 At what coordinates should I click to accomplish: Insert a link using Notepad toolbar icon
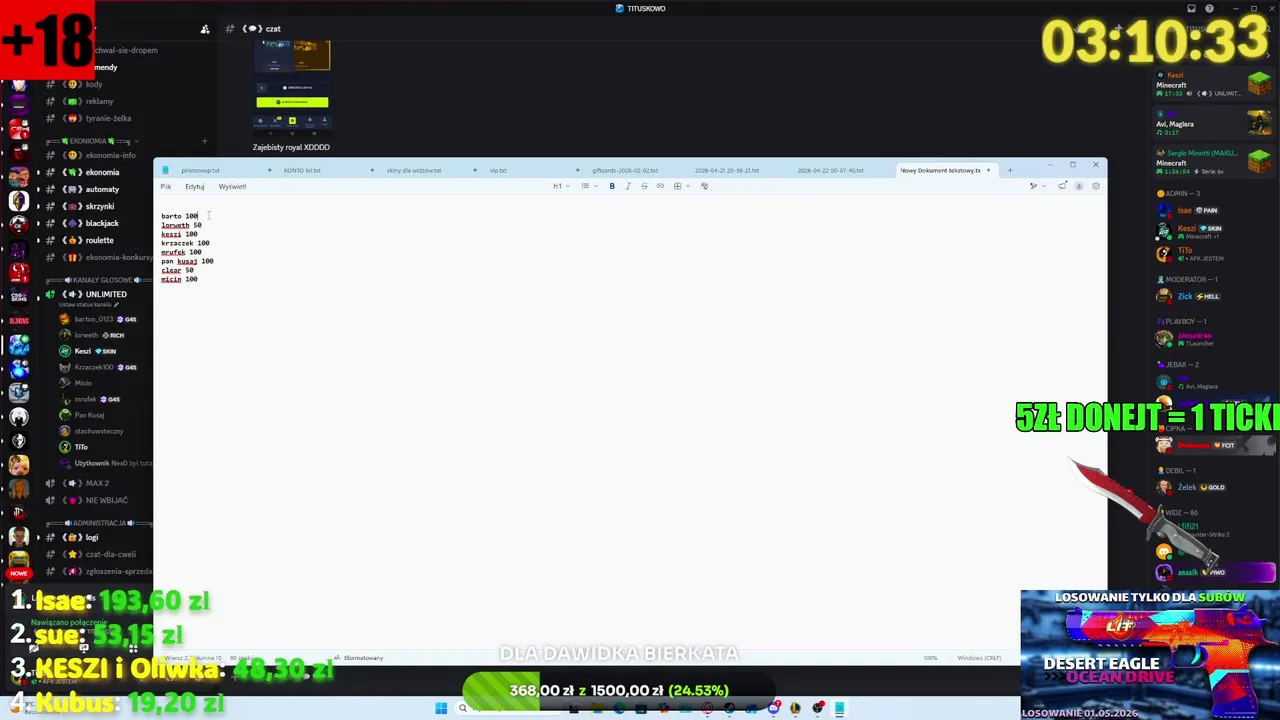pyautogui.click(x=660, y=186)
